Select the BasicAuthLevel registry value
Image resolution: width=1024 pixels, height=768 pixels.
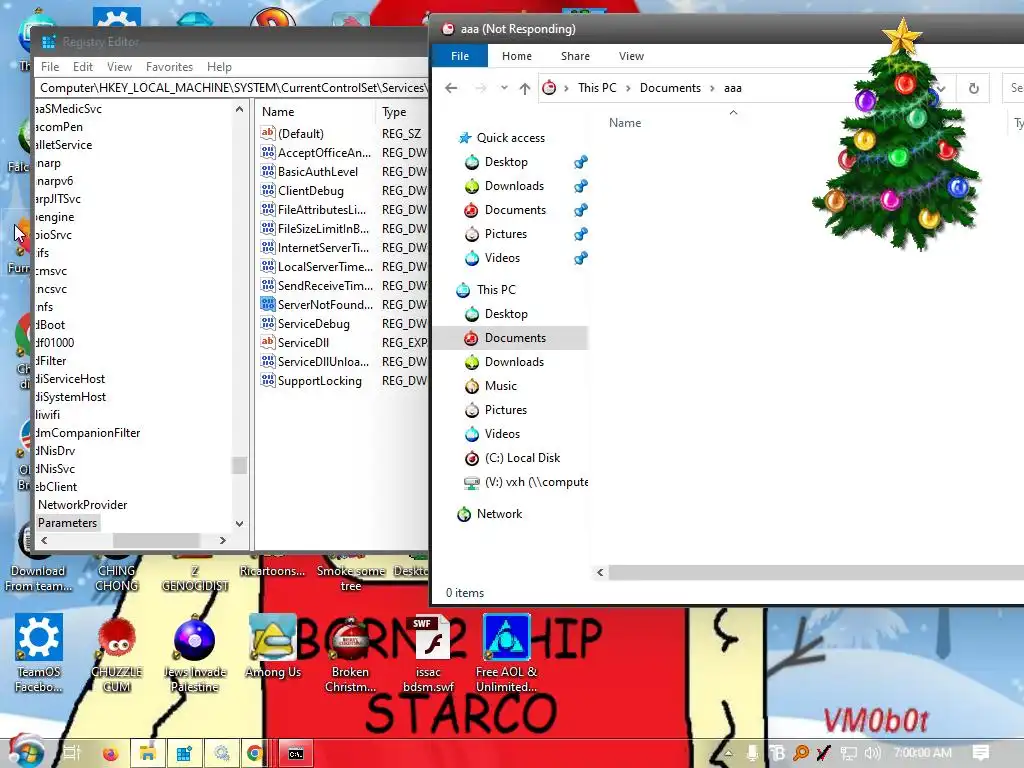click(x=317, y=172)
